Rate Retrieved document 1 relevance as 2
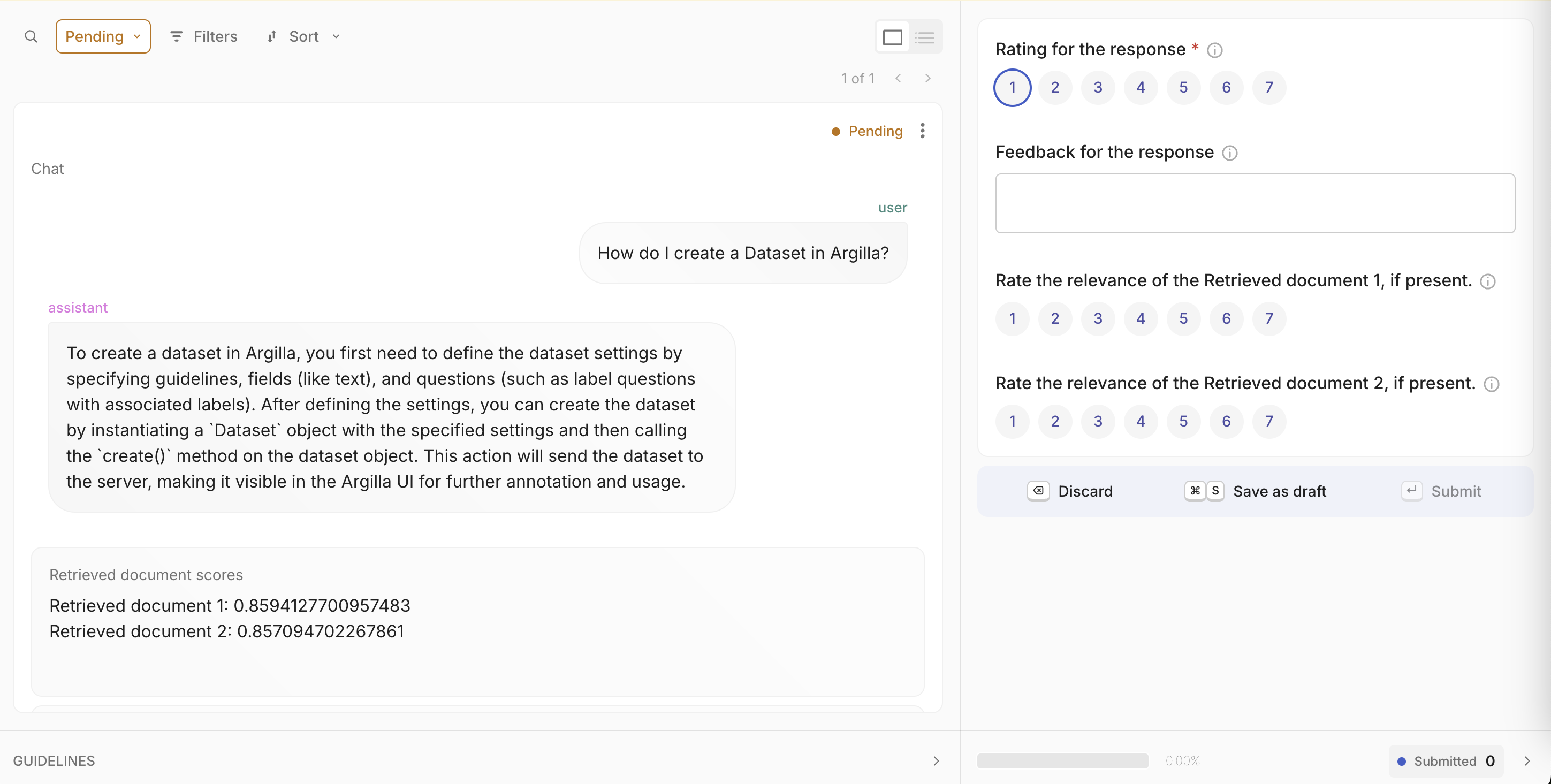The height and width of the screenshot is (784, 1551). coord(1055,318)
